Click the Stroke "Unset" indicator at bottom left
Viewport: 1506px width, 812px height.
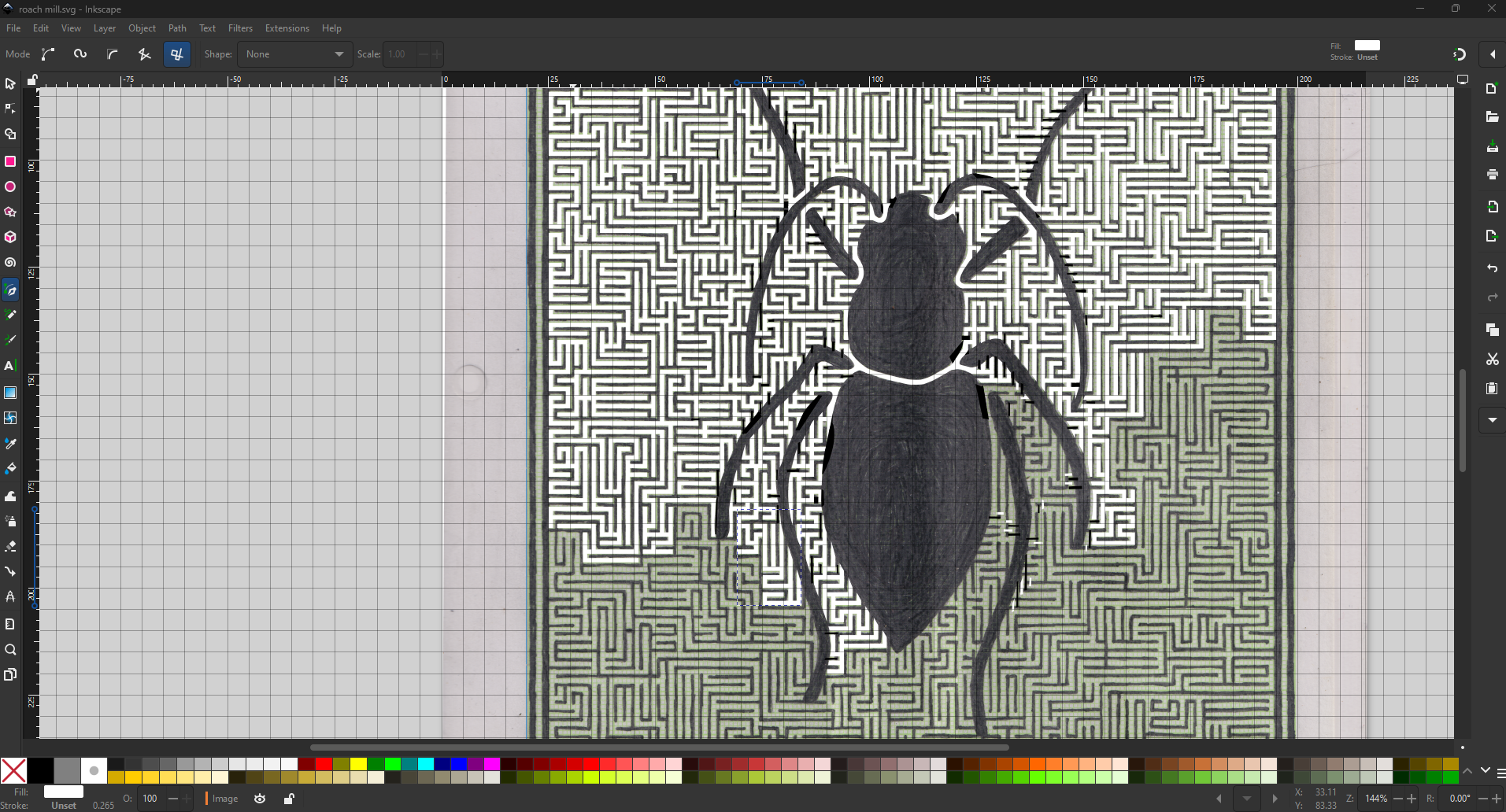(64, 806)
